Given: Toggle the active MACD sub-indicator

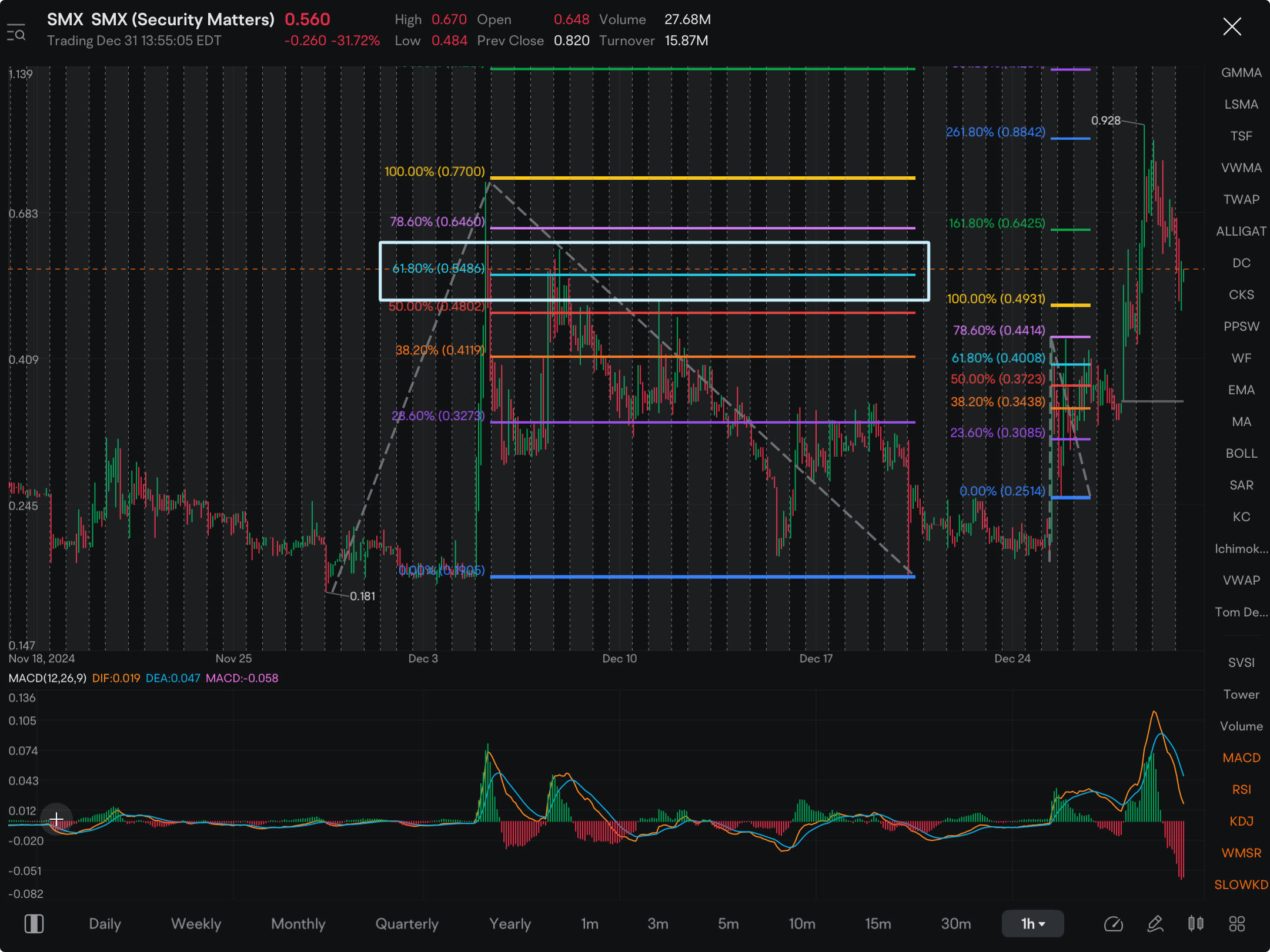Looking at the screenshot, I should [x=1241, y=758].
